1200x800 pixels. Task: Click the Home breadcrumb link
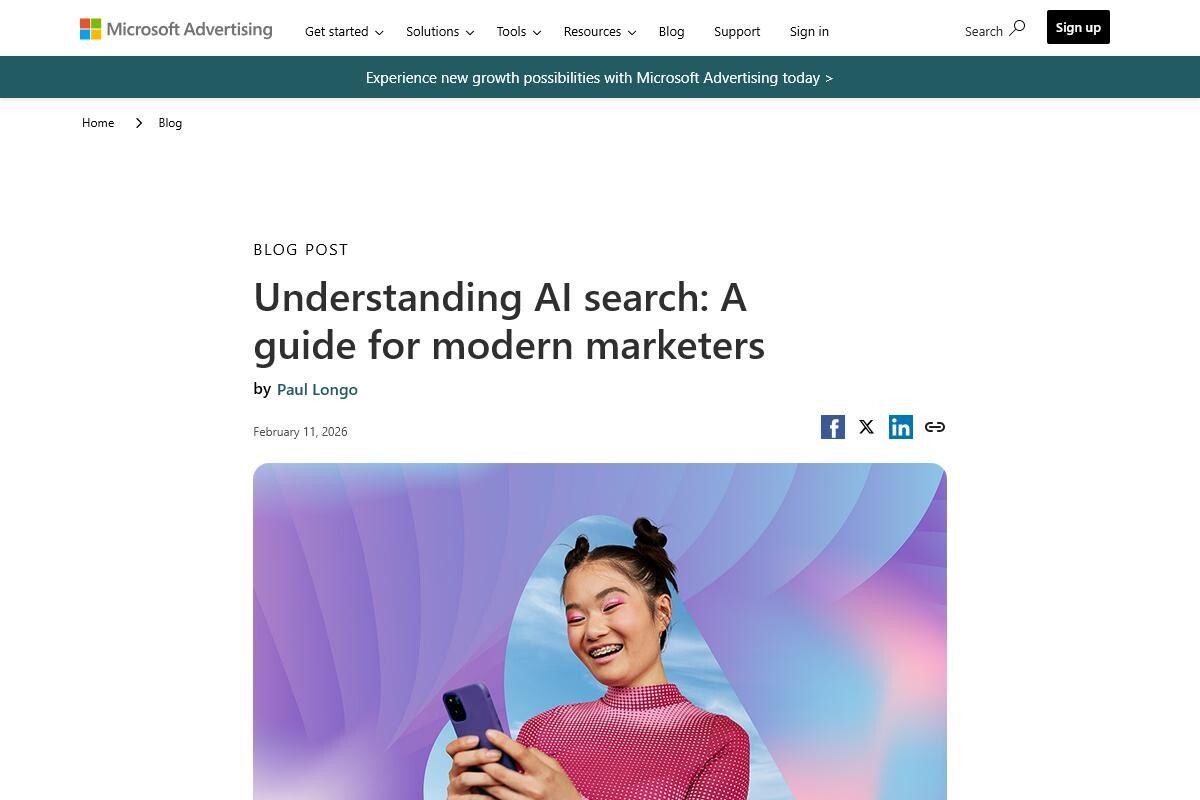point(98,123)
